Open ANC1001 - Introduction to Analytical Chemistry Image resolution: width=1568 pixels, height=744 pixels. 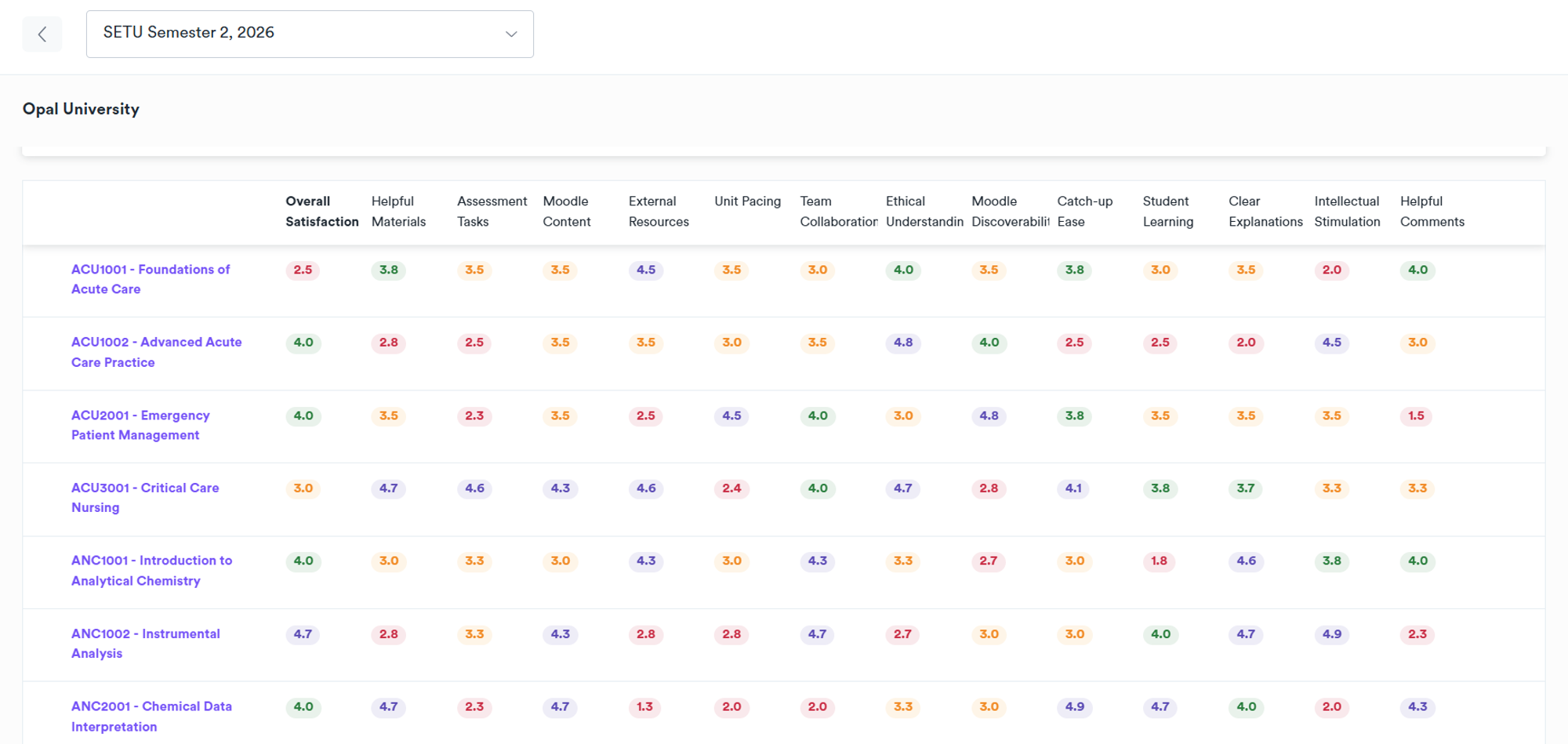click(x=151, y=570)
